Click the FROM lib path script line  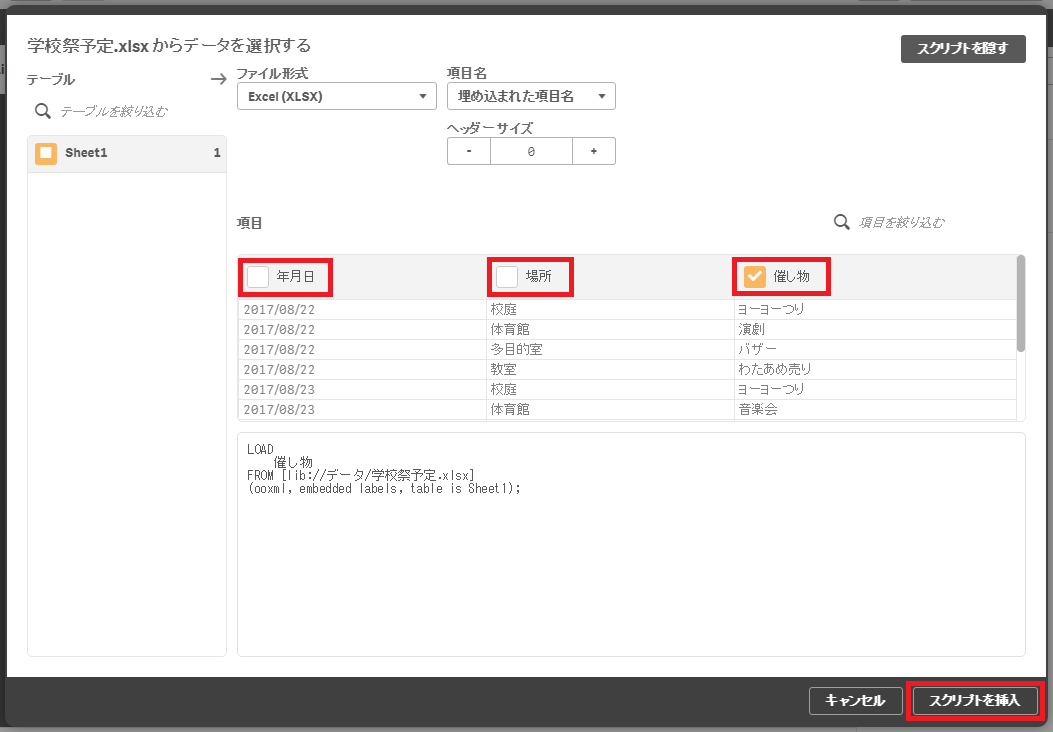pos(361,475)
